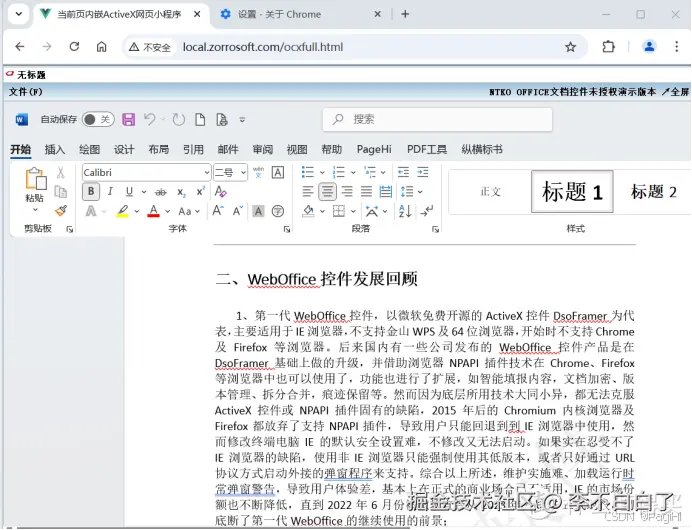
Task: Apply yellow text highlight color
Action: point(123,211)
